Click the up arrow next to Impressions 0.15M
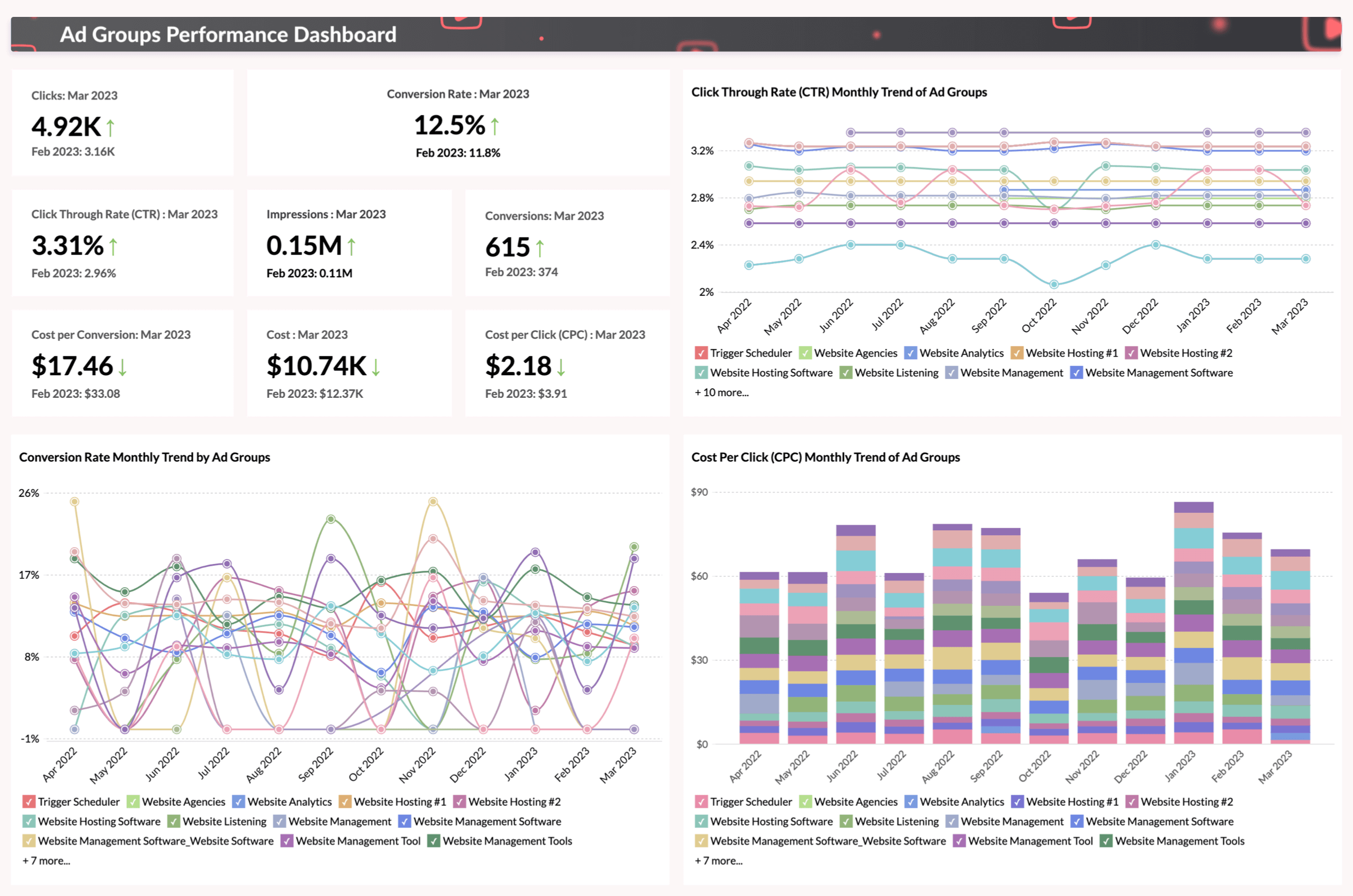 click(x=351, y=247)
